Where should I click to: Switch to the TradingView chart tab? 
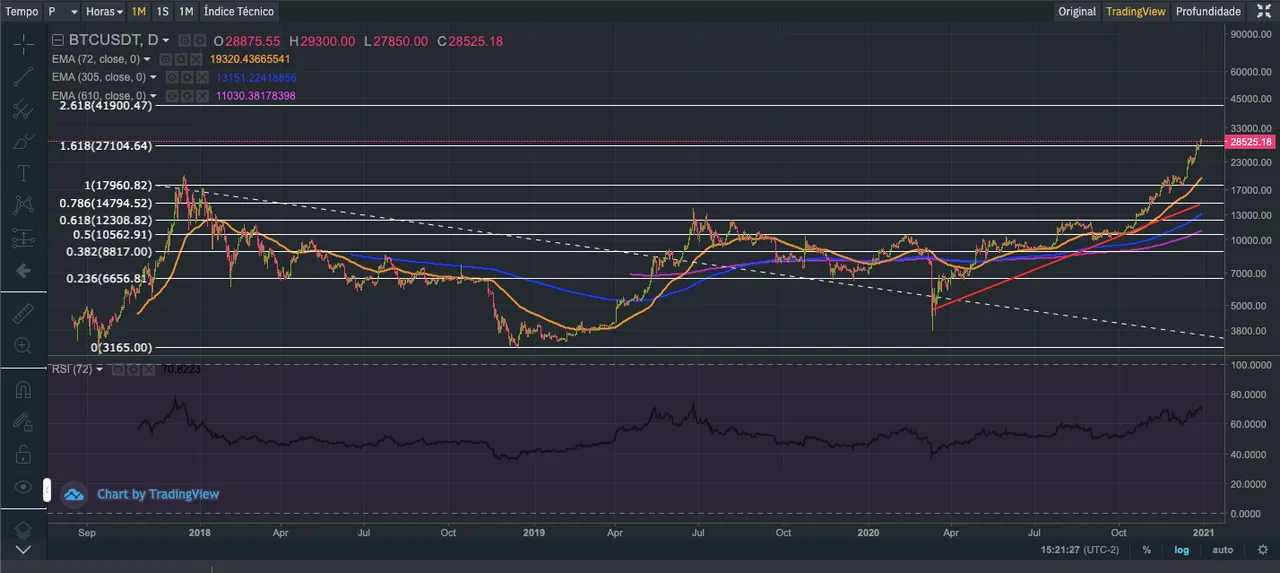pyautogui.click(x=1135, y=11)
